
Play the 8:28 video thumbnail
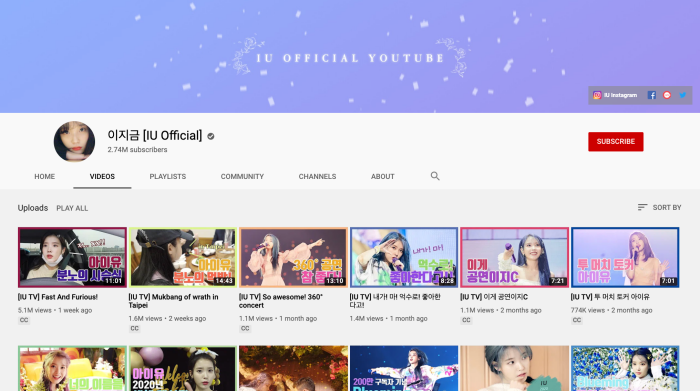(404, 257)
